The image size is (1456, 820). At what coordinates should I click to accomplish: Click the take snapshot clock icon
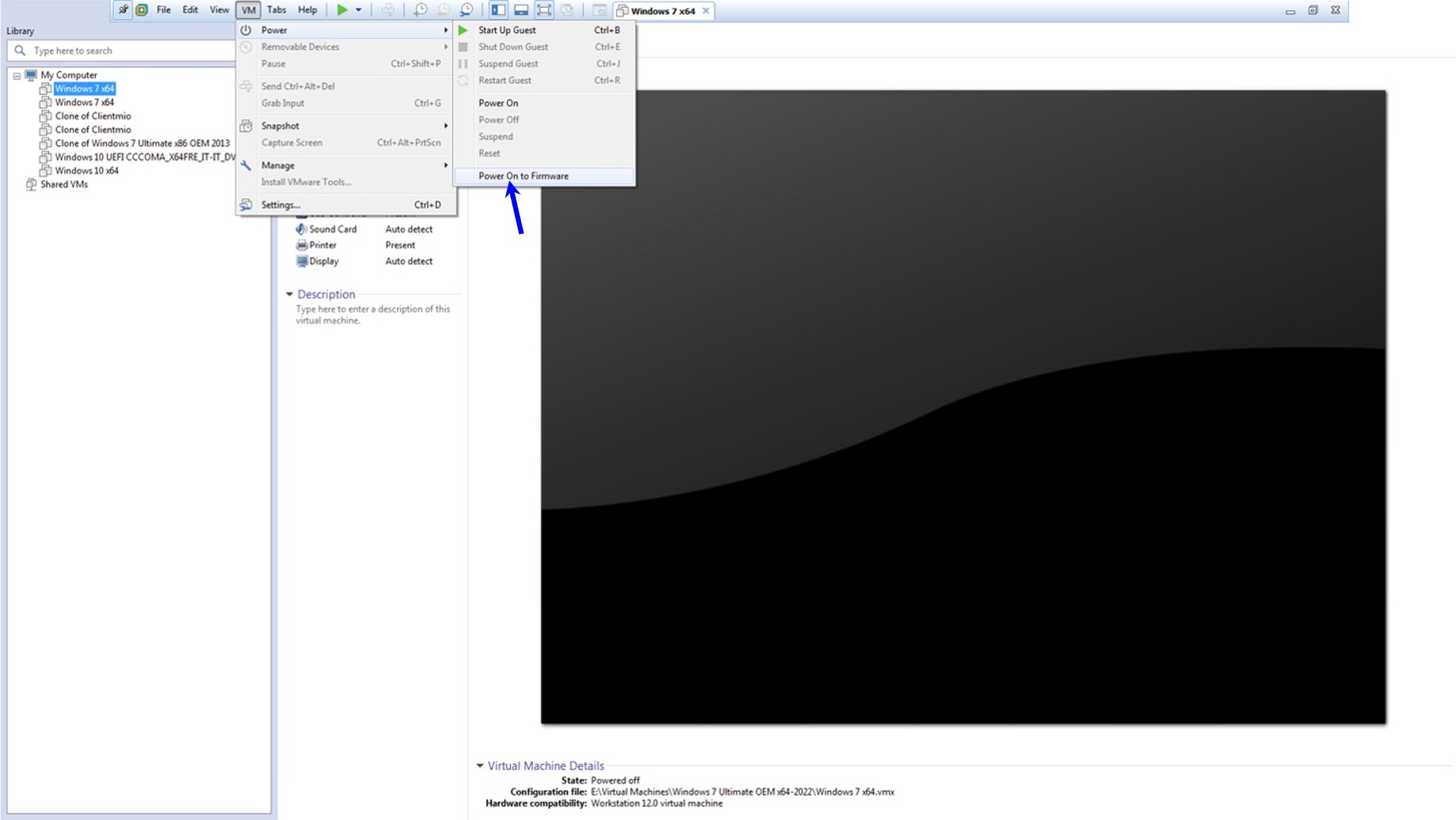coord(420,10)
